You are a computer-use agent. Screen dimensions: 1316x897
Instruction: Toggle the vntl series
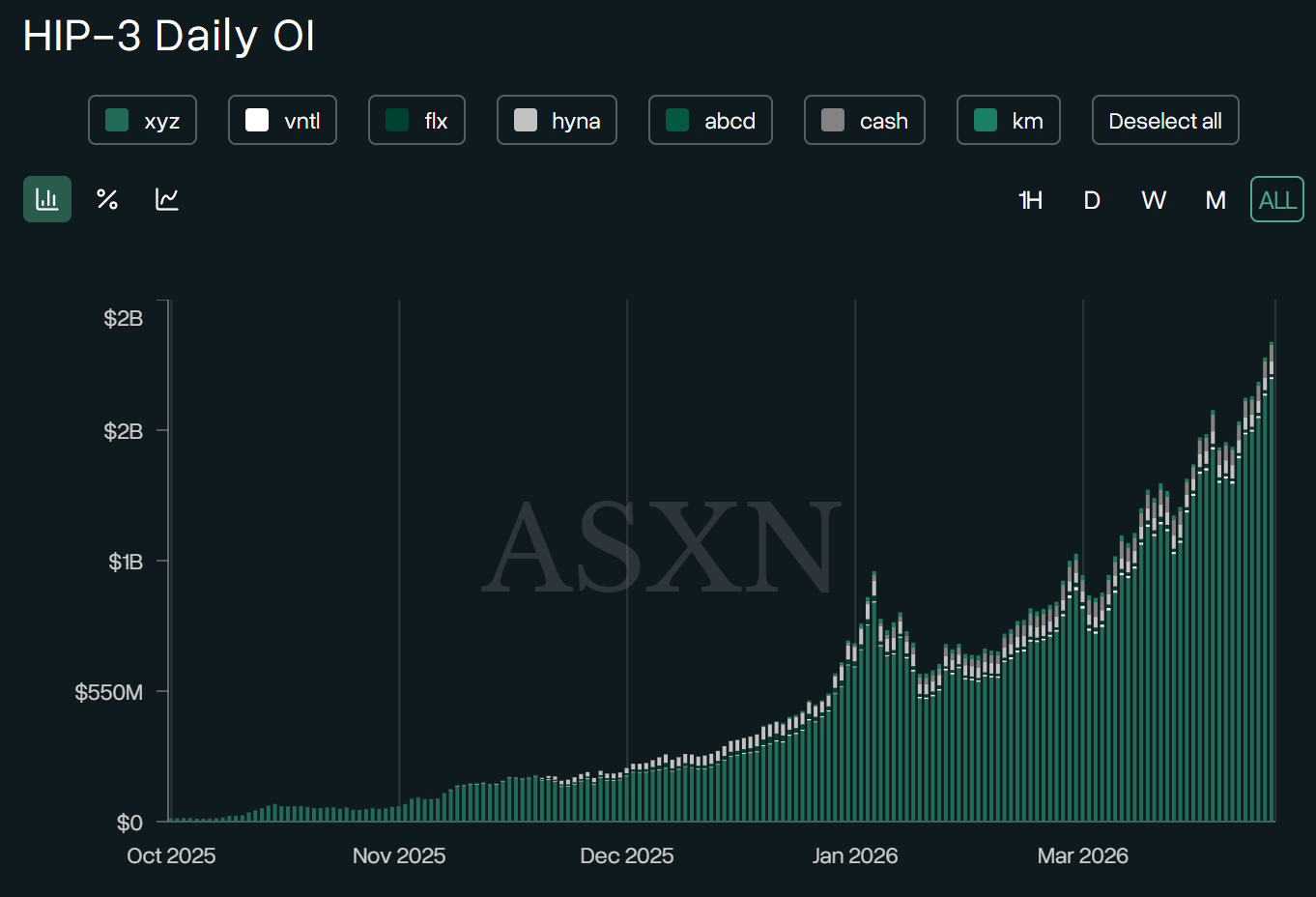click(282, 120)
